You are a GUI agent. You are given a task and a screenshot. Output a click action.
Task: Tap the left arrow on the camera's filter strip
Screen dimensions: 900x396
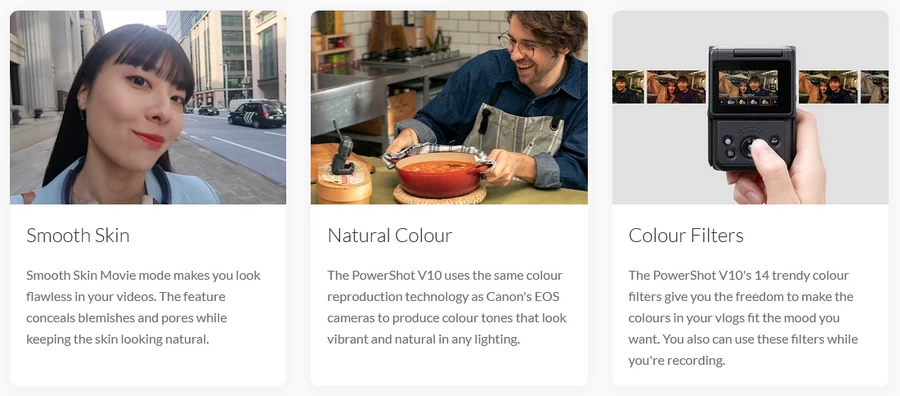(x=722, y=102)
